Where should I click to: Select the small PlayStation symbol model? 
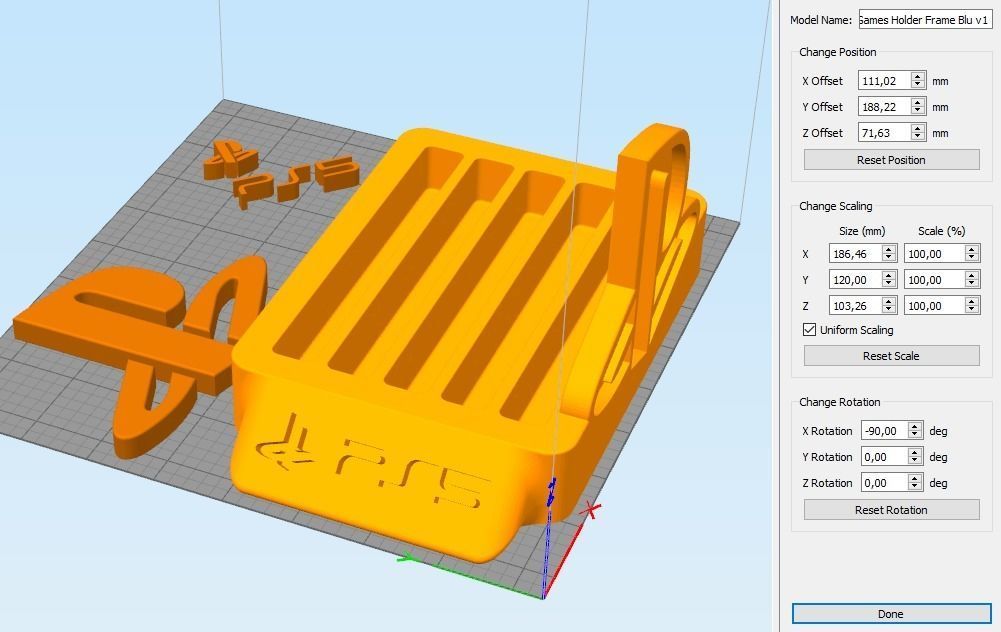pos(230,160)
